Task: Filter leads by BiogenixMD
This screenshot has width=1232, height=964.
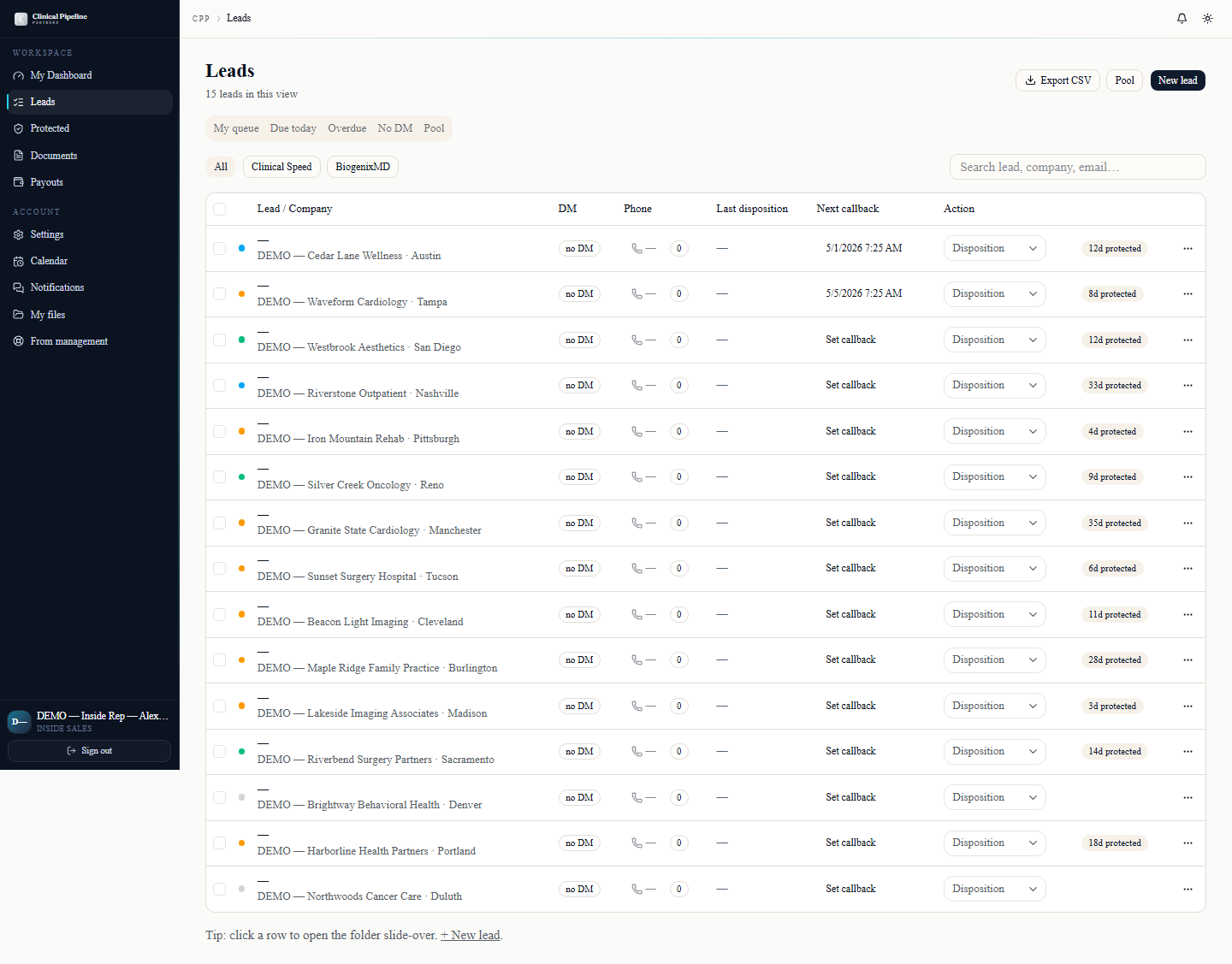Action: [x=363, y=167]
